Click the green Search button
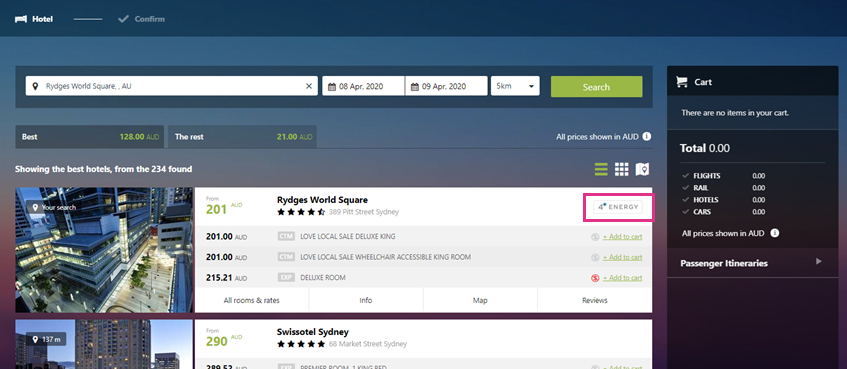The height and width of the screenshot is (369, 847). [596, 86]
